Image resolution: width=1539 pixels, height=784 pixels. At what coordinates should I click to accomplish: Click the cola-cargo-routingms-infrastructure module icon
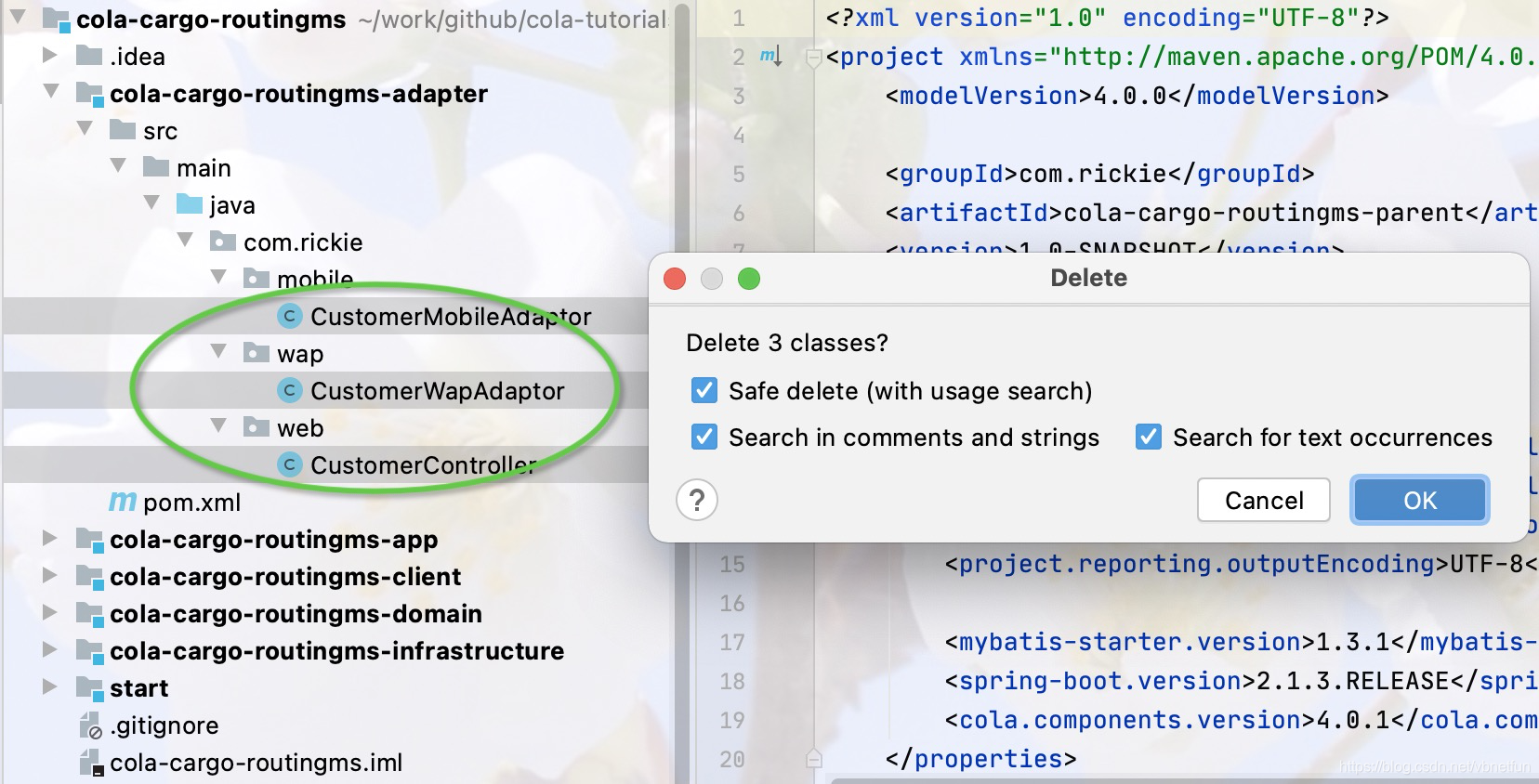point(89,651)
